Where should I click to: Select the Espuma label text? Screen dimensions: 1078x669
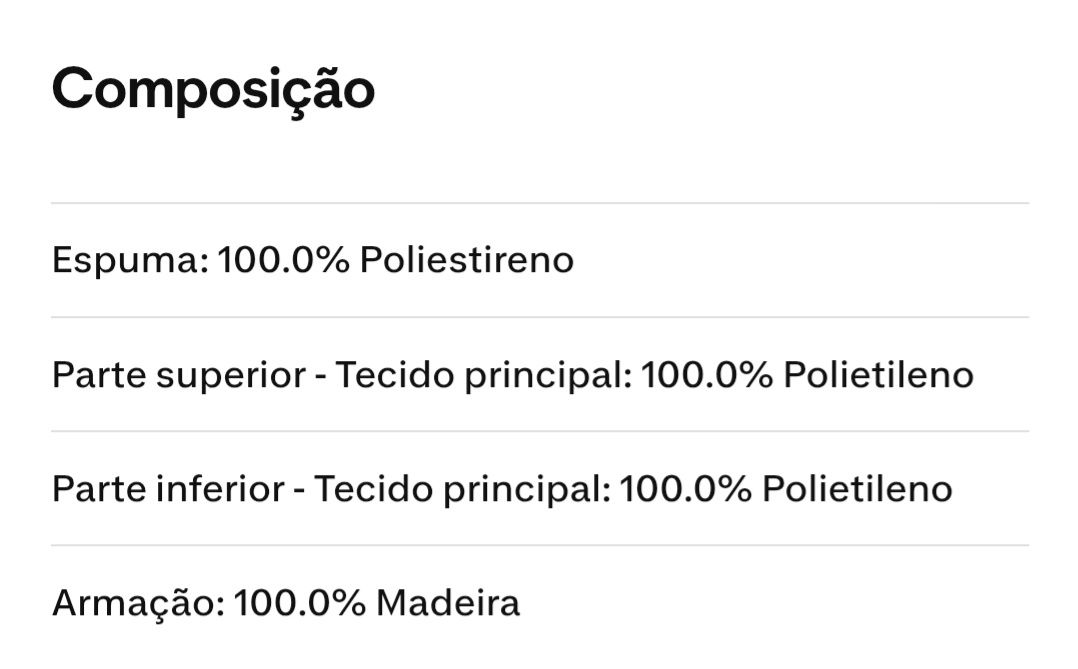tap(129, 261)
